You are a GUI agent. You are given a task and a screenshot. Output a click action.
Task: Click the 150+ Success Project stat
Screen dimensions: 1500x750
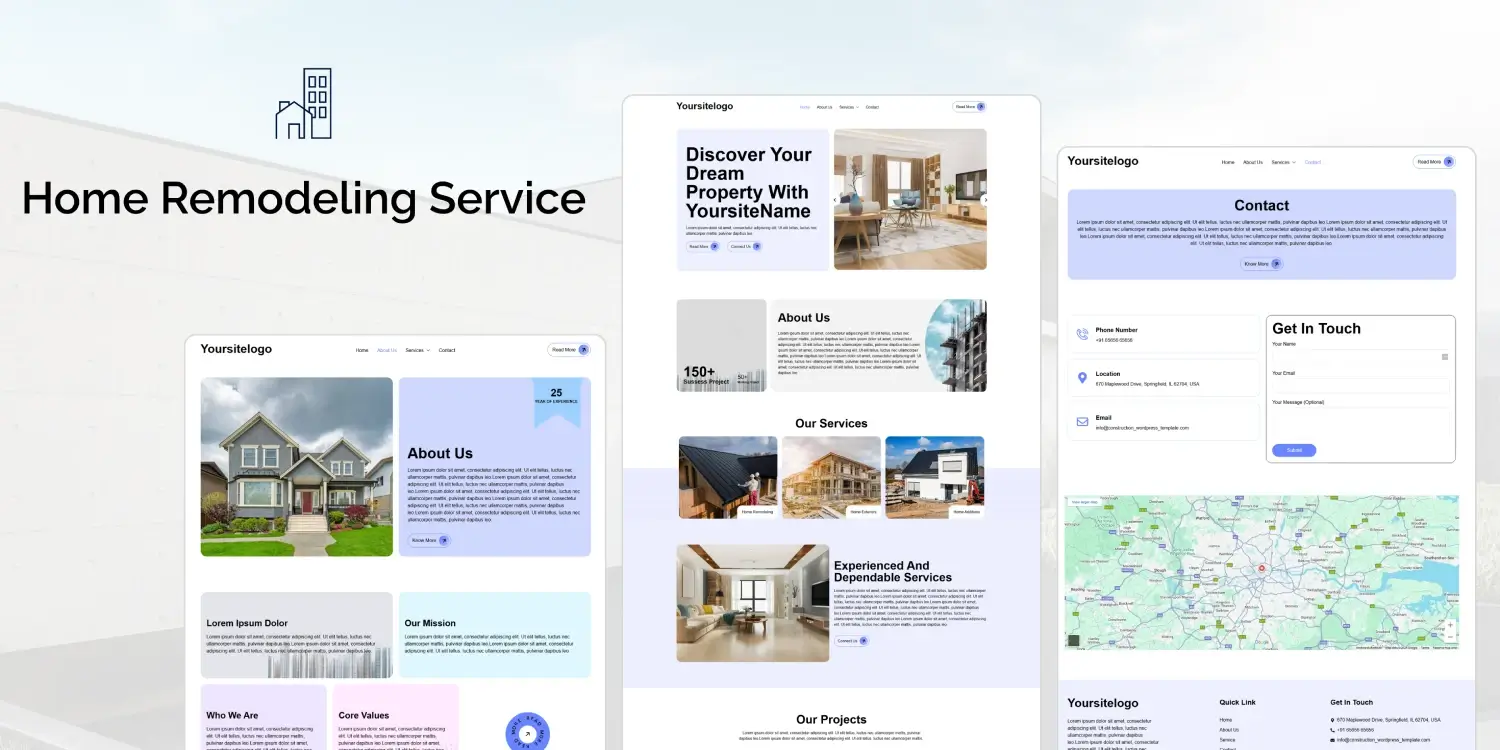point(706,375)
